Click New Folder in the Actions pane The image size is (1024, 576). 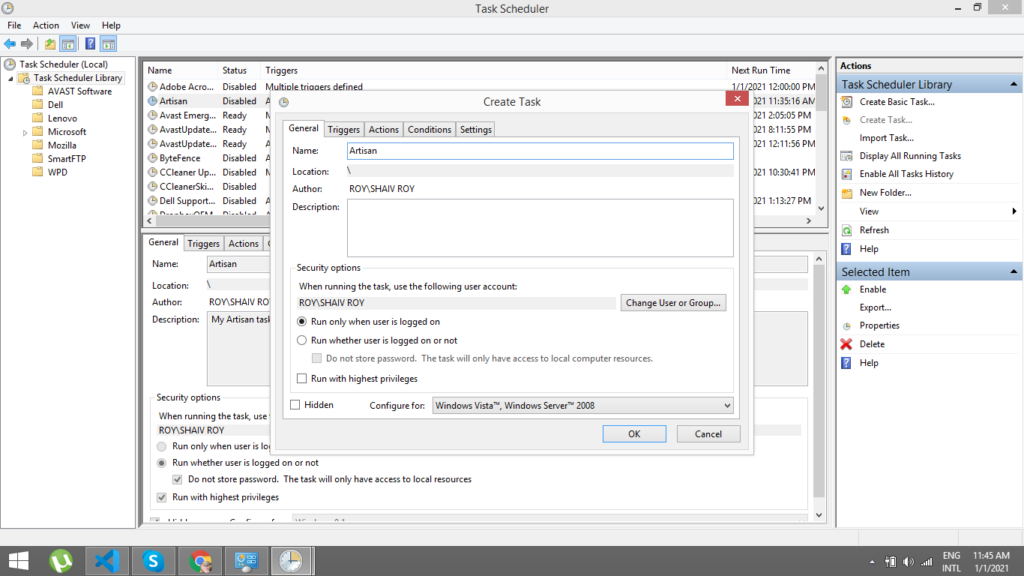[x=885, y=193]
